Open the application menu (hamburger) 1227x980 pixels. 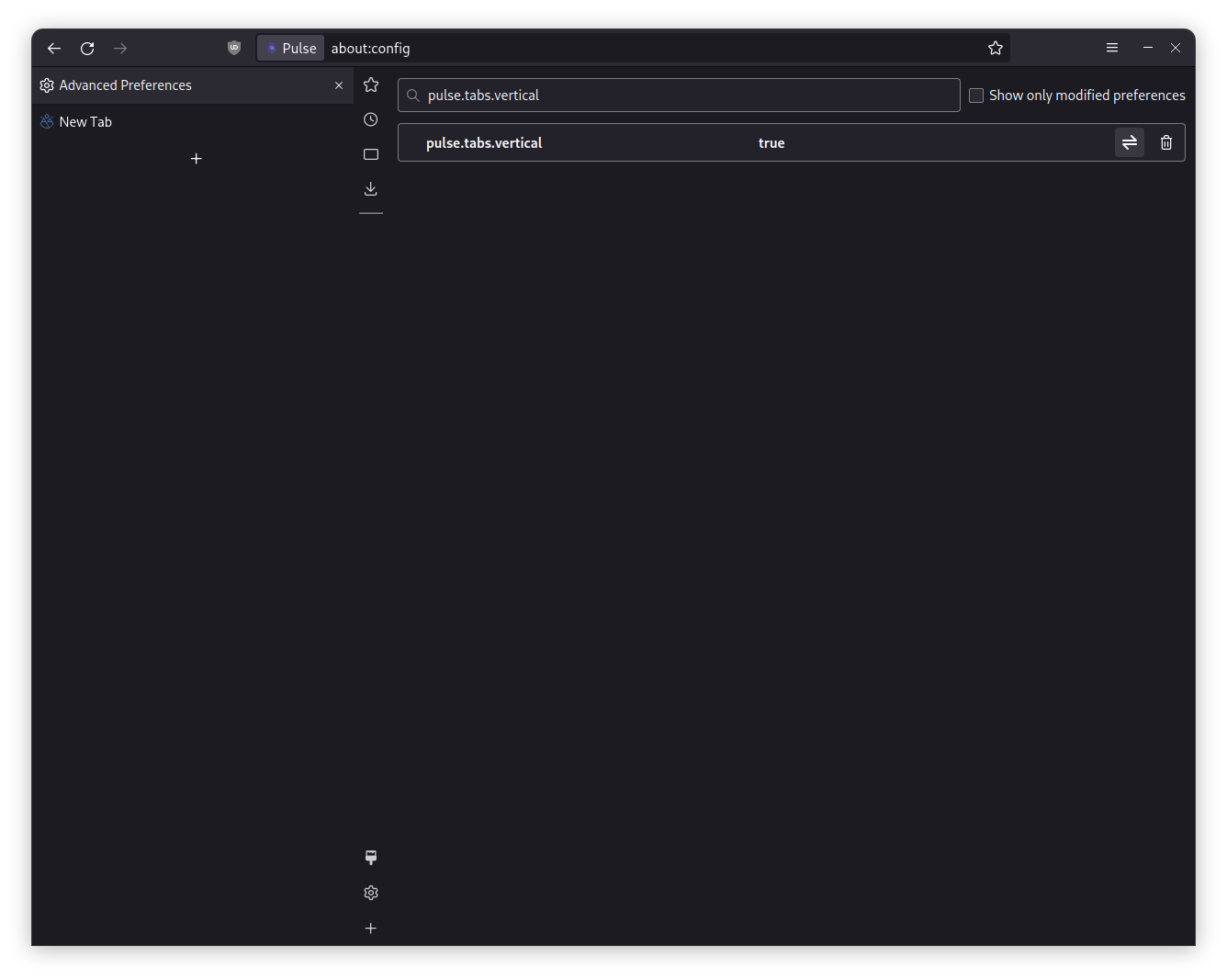[x=1112, y=48]
